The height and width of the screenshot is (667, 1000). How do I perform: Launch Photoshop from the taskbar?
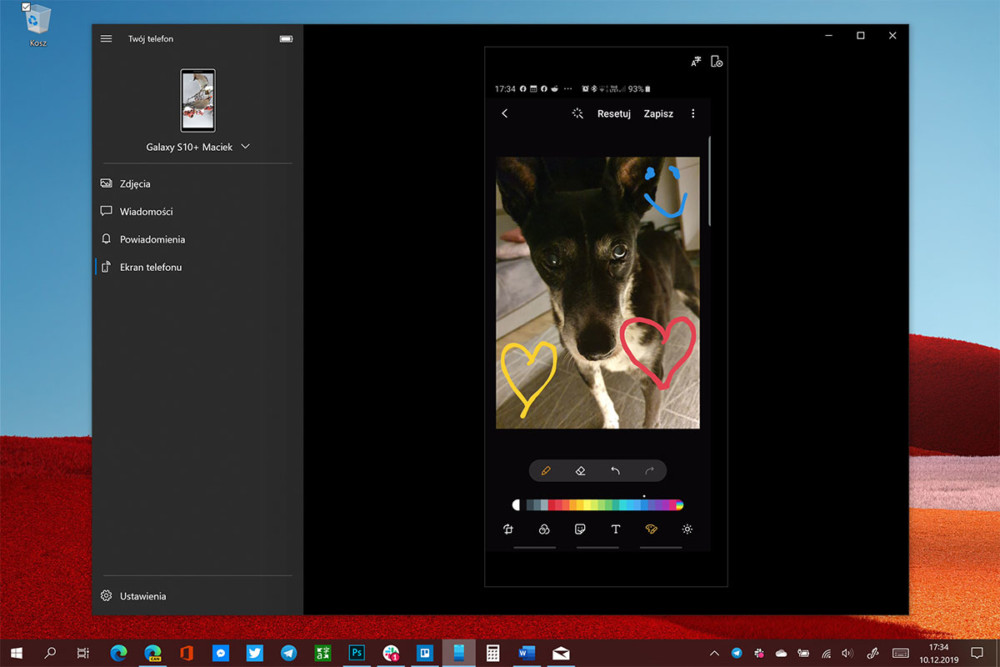tap(357, 653)
